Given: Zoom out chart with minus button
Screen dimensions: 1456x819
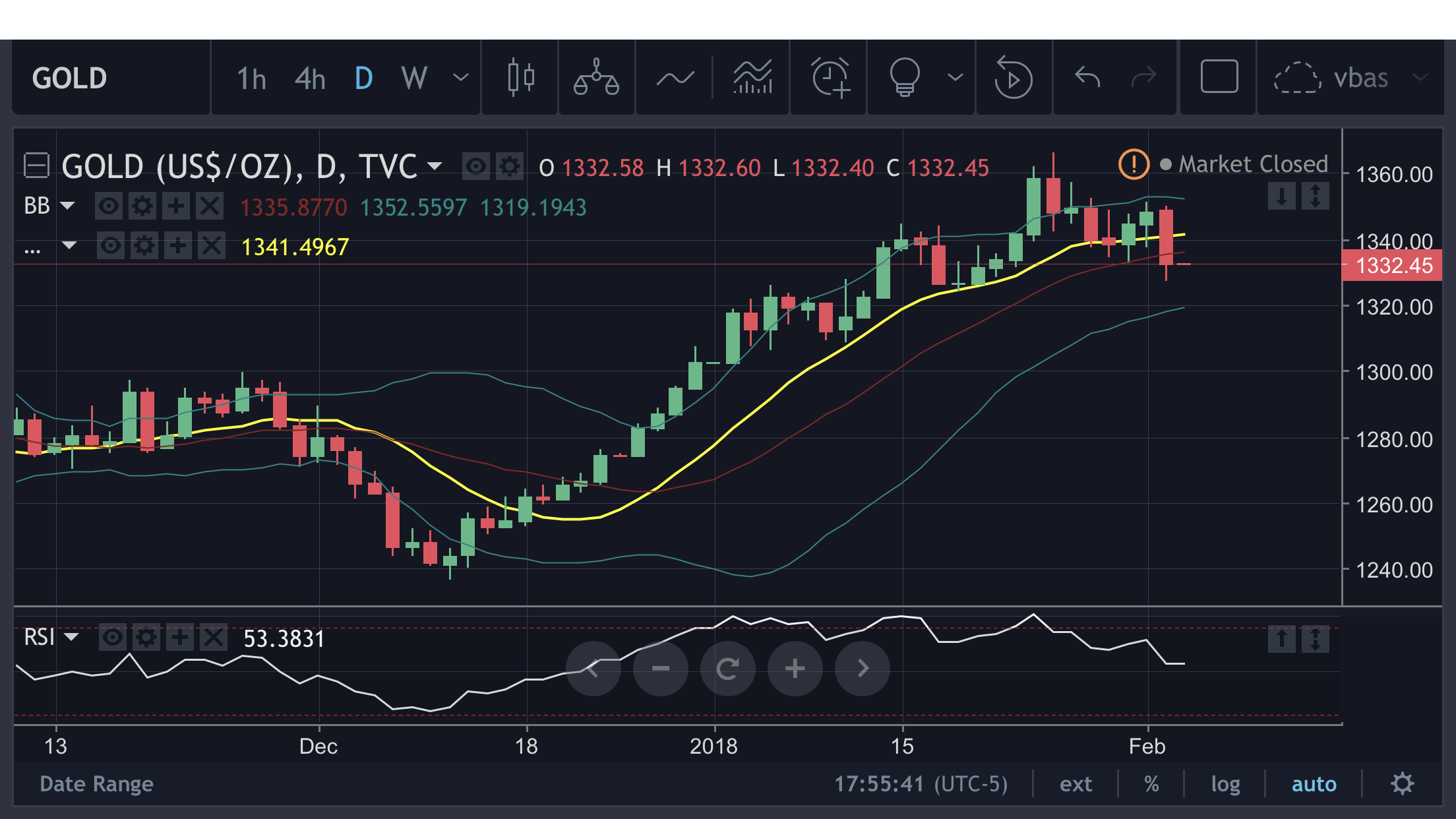Looking at the screenshot, I should click(x=661, y=668).
